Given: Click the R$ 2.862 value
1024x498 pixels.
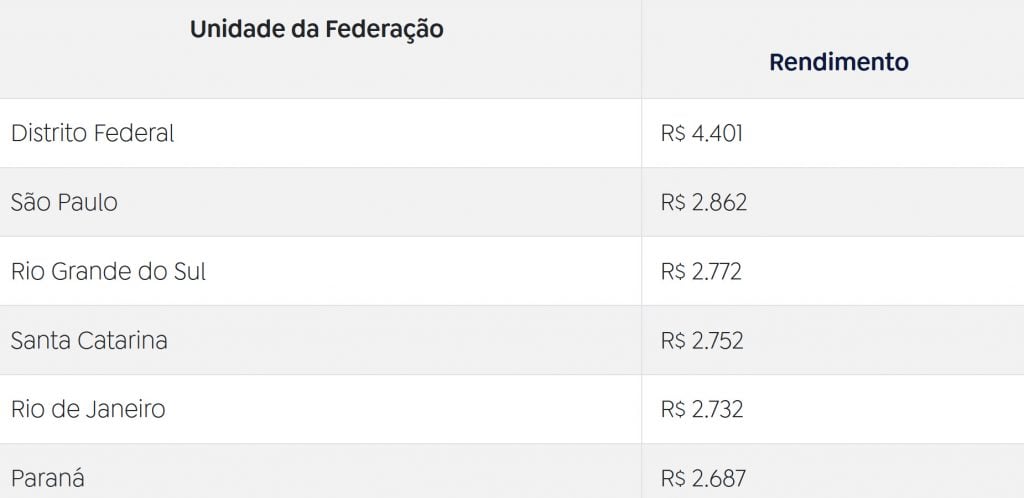Looking at the screenshot, I should point(704,202).
